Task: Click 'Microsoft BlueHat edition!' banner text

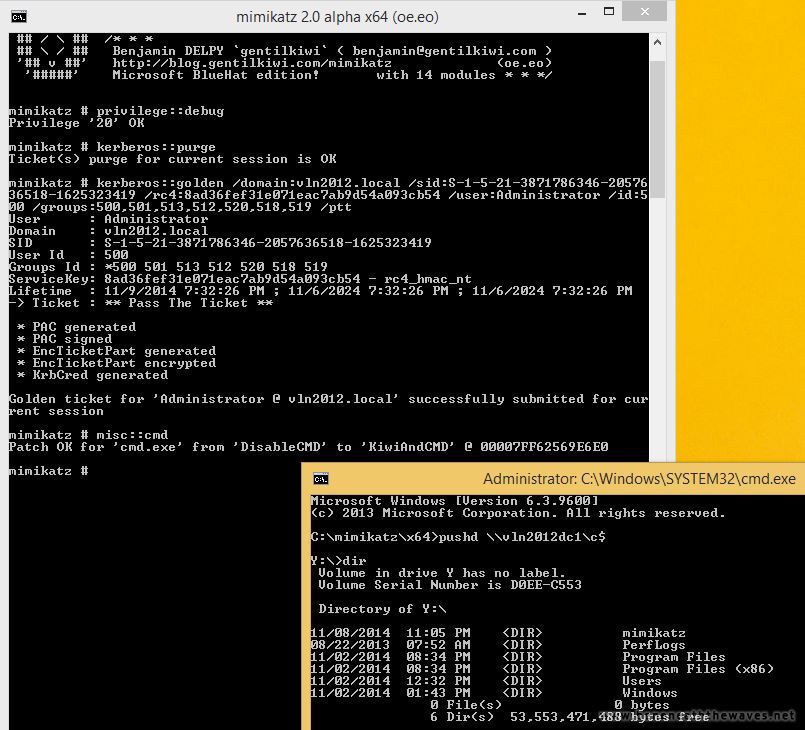Action: coord(216,75)
